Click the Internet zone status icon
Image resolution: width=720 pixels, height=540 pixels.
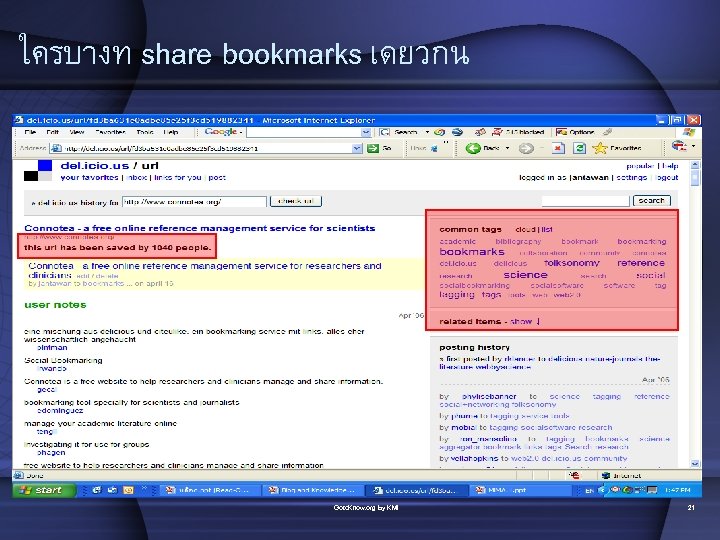(x=606, y=476)
